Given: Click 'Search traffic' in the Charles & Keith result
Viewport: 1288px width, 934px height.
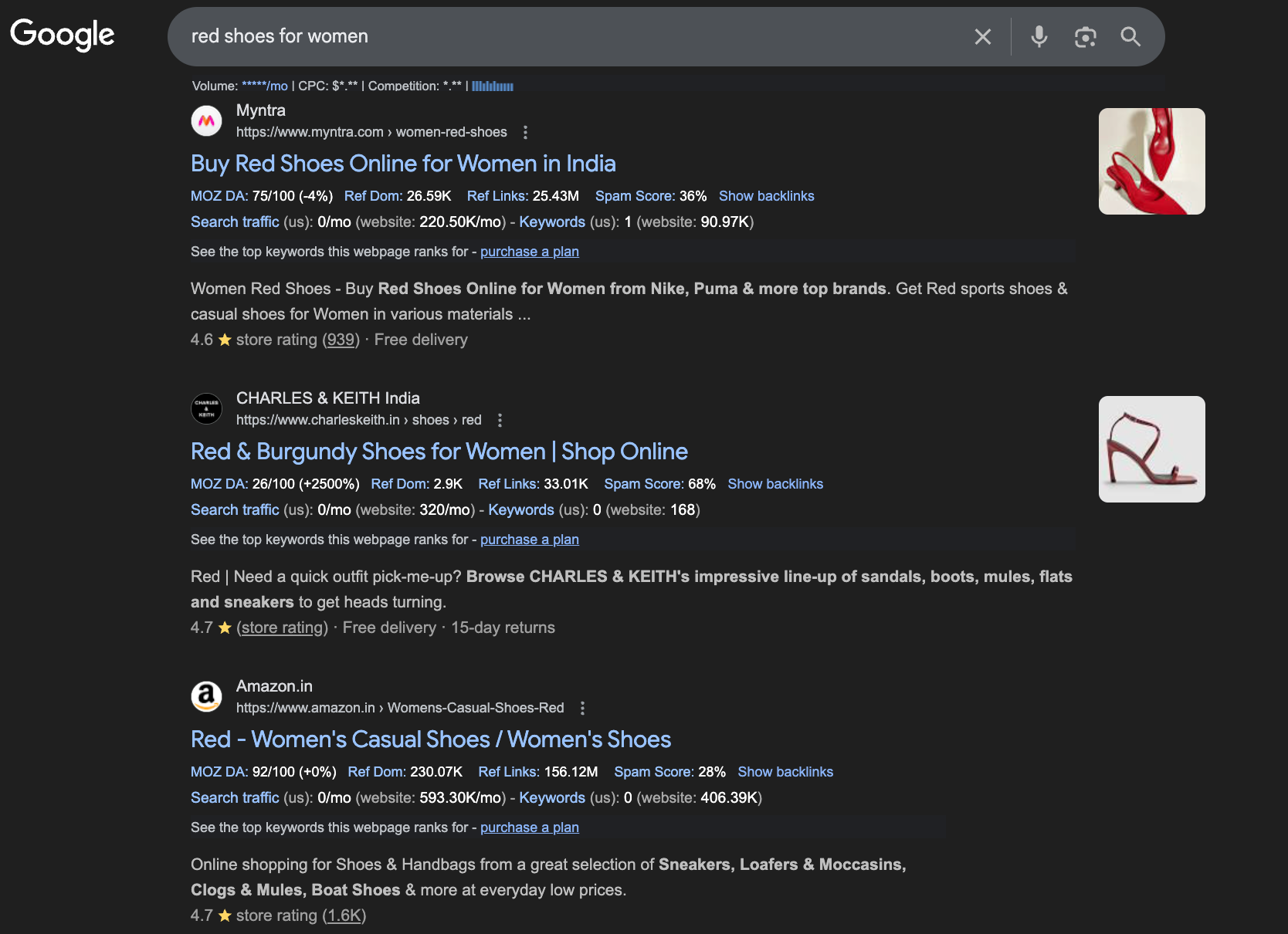Looking at the screenshot, I should click(x=235, y=510).
